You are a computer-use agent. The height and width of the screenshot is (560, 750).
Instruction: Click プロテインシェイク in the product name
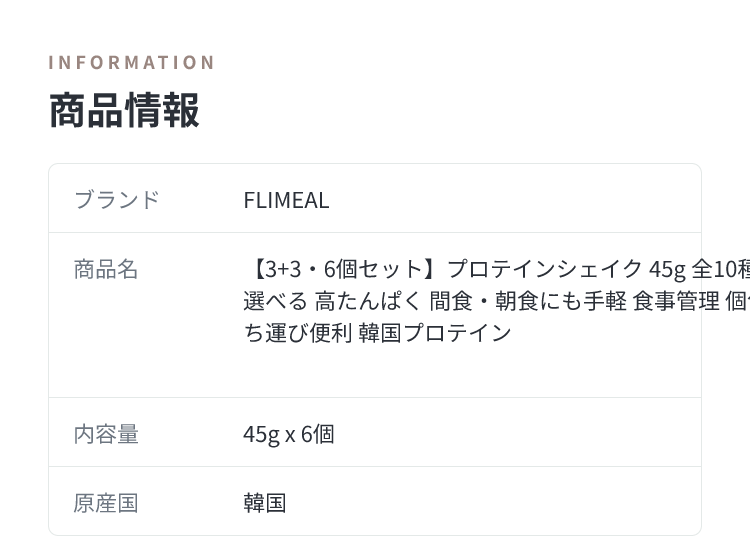pos(545,269)
